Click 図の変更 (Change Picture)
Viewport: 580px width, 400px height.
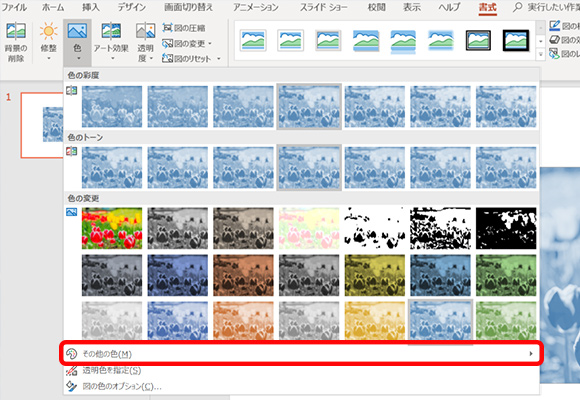(x=184, y=44)
